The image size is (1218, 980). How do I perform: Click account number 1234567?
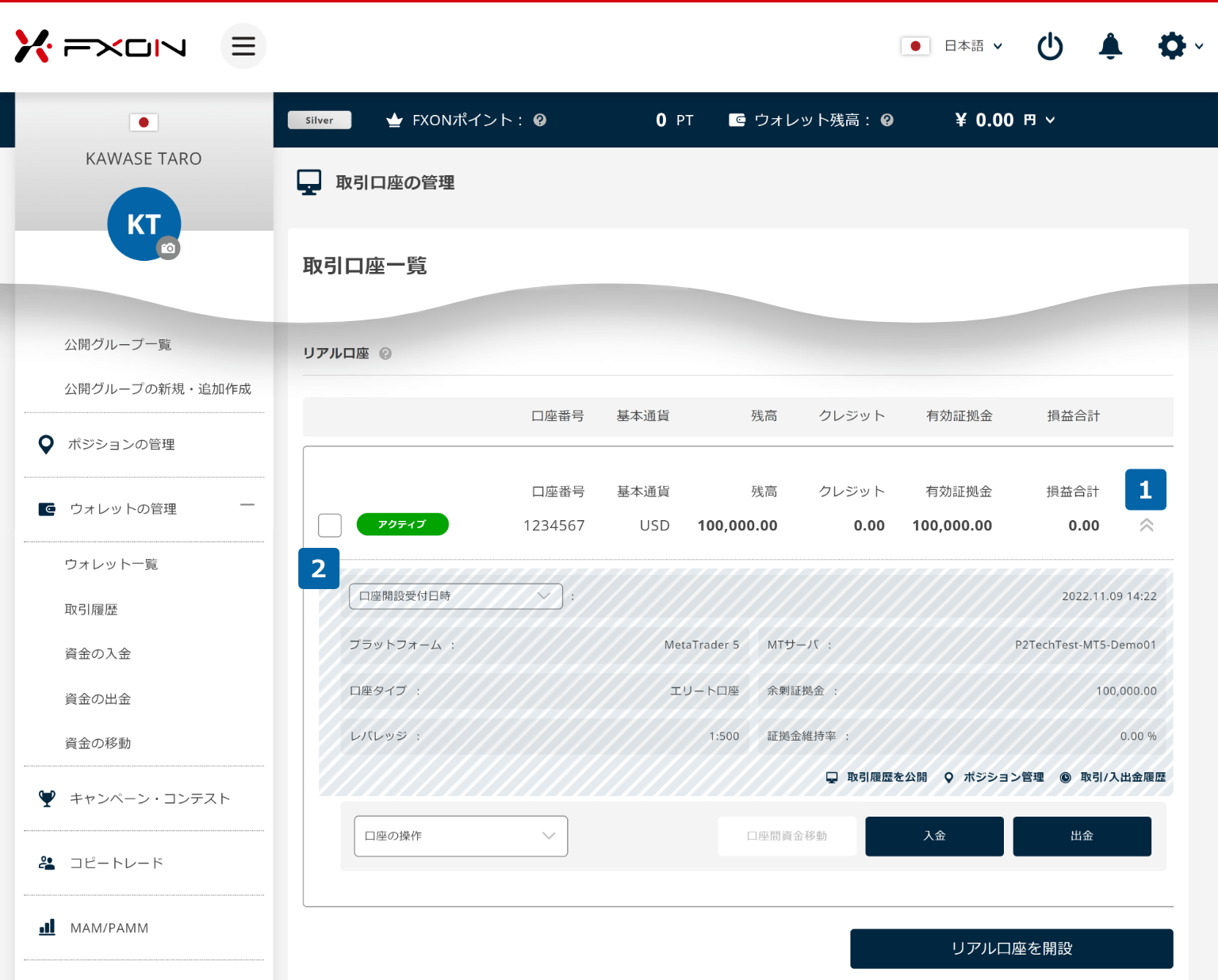click(554, 525)
